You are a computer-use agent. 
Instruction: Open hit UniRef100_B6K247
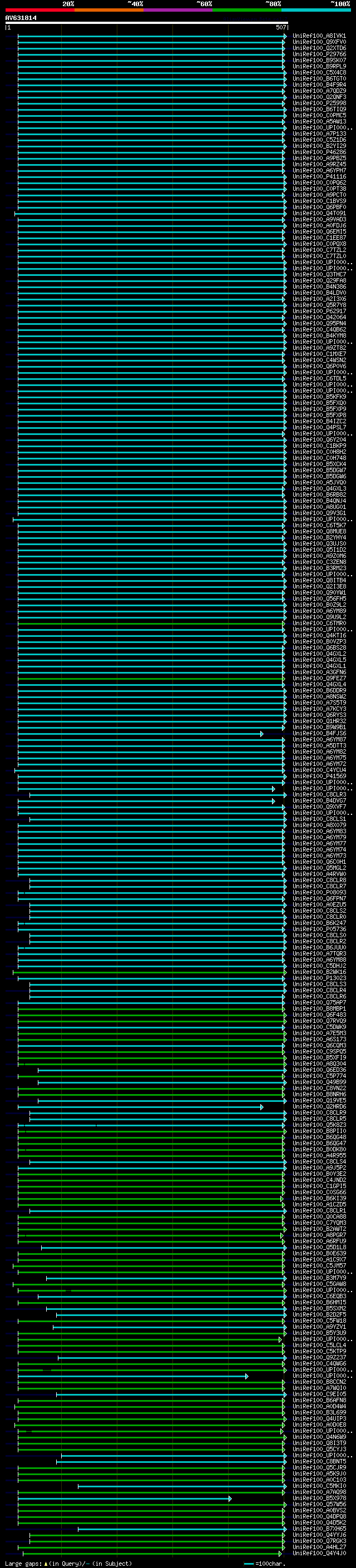(319, 923)
